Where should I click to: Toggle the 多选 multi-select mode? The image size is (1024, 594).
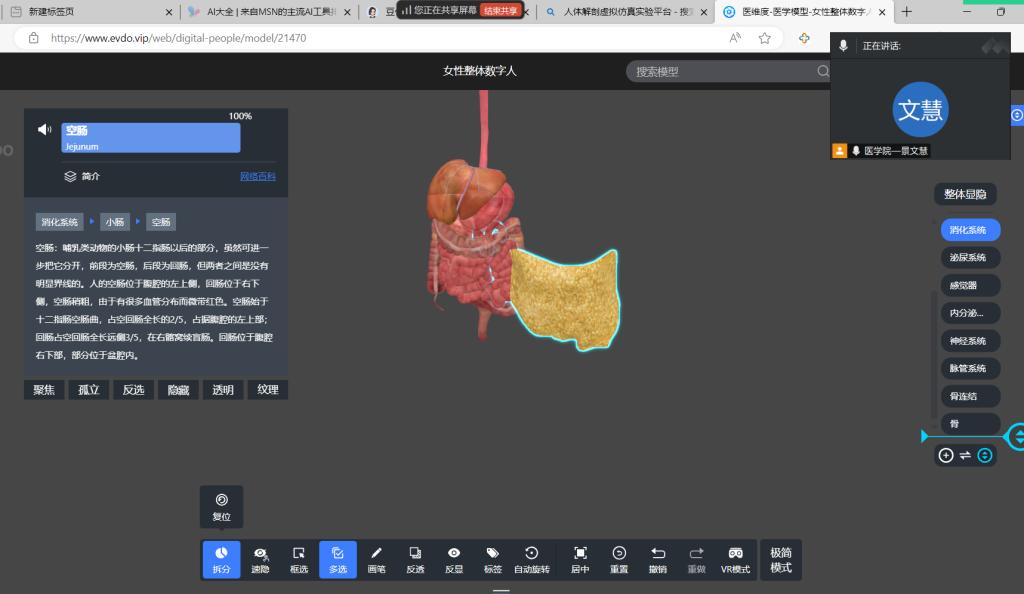[x=338, y=559]
